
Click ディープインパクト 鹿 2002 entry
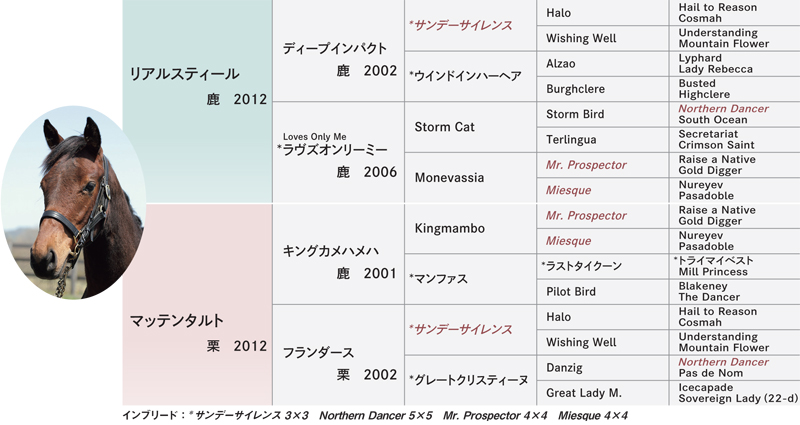[x=339, y=51]
